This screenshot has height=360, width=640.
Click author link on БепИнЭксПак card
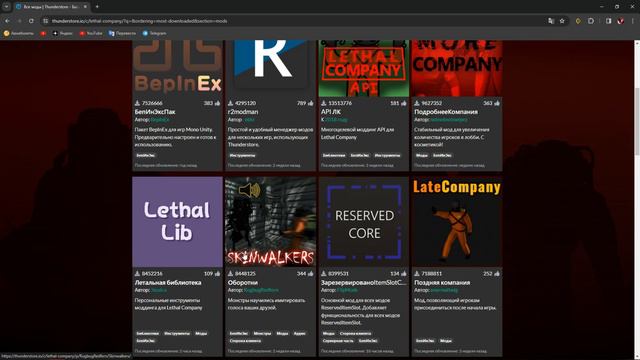click(x=160, y=120)
